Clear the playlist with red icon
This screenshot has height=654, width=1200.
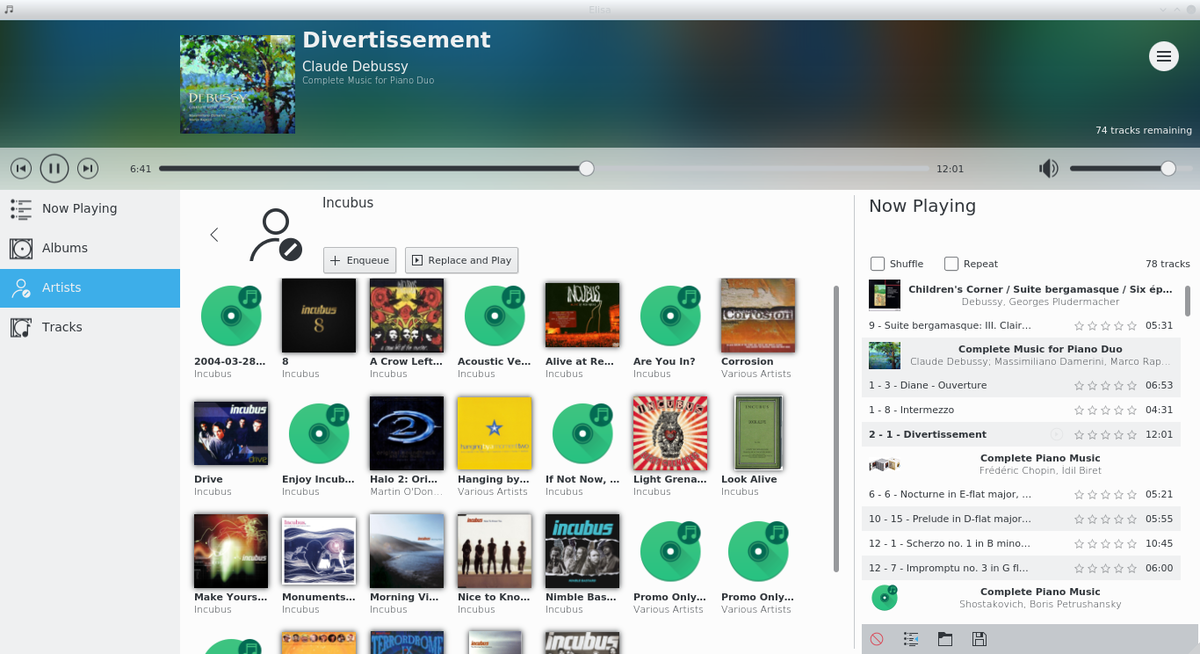[877, 639]
